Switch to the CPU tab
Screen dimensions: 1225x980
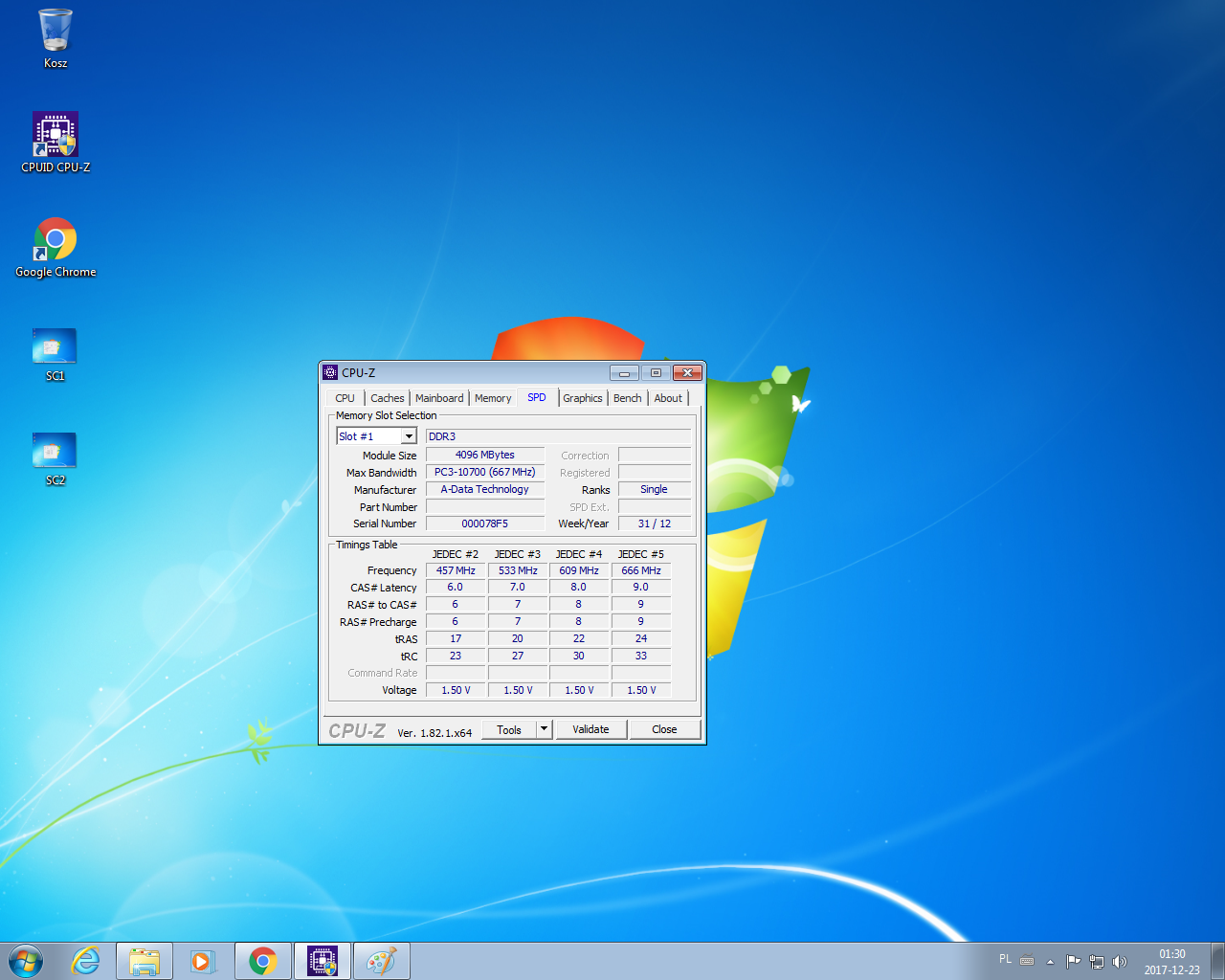[x=345, y=398]
